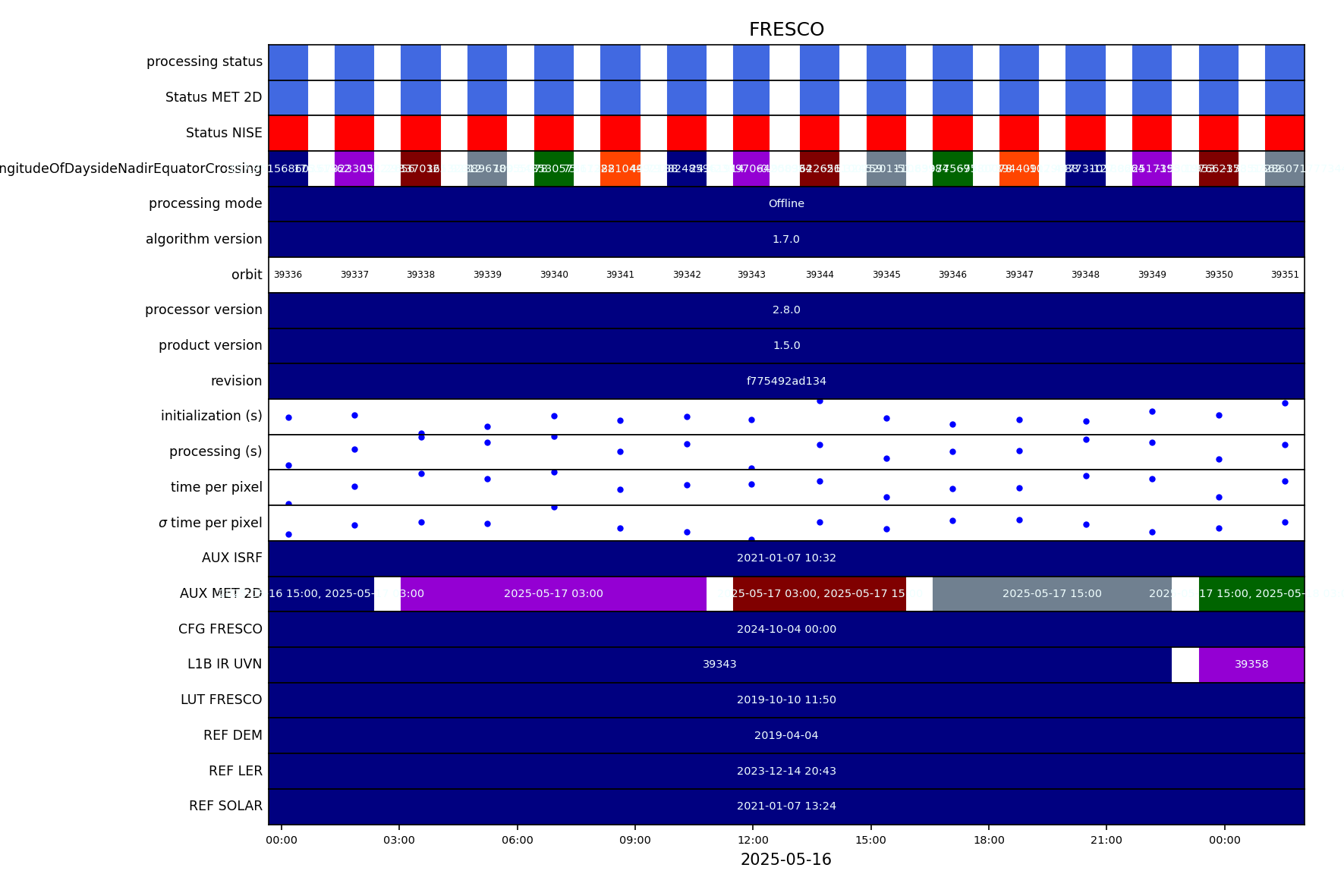Click orbit number 39346

(952, 275)
